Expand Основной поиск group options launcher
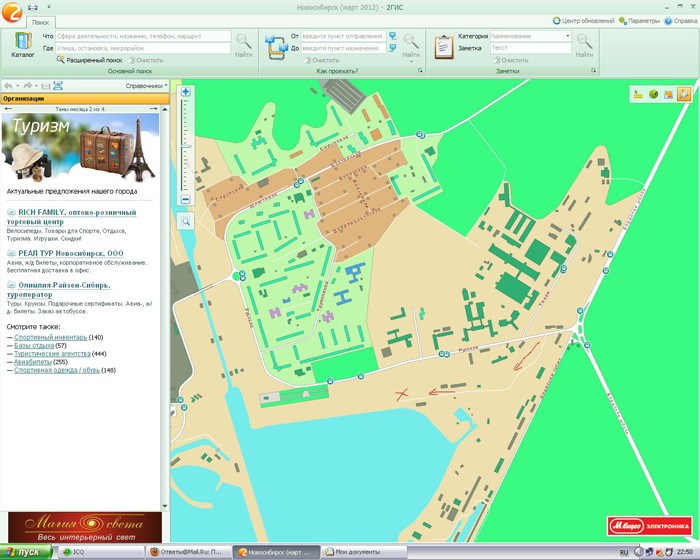The image size is (700, 560). tap(252, 72)
